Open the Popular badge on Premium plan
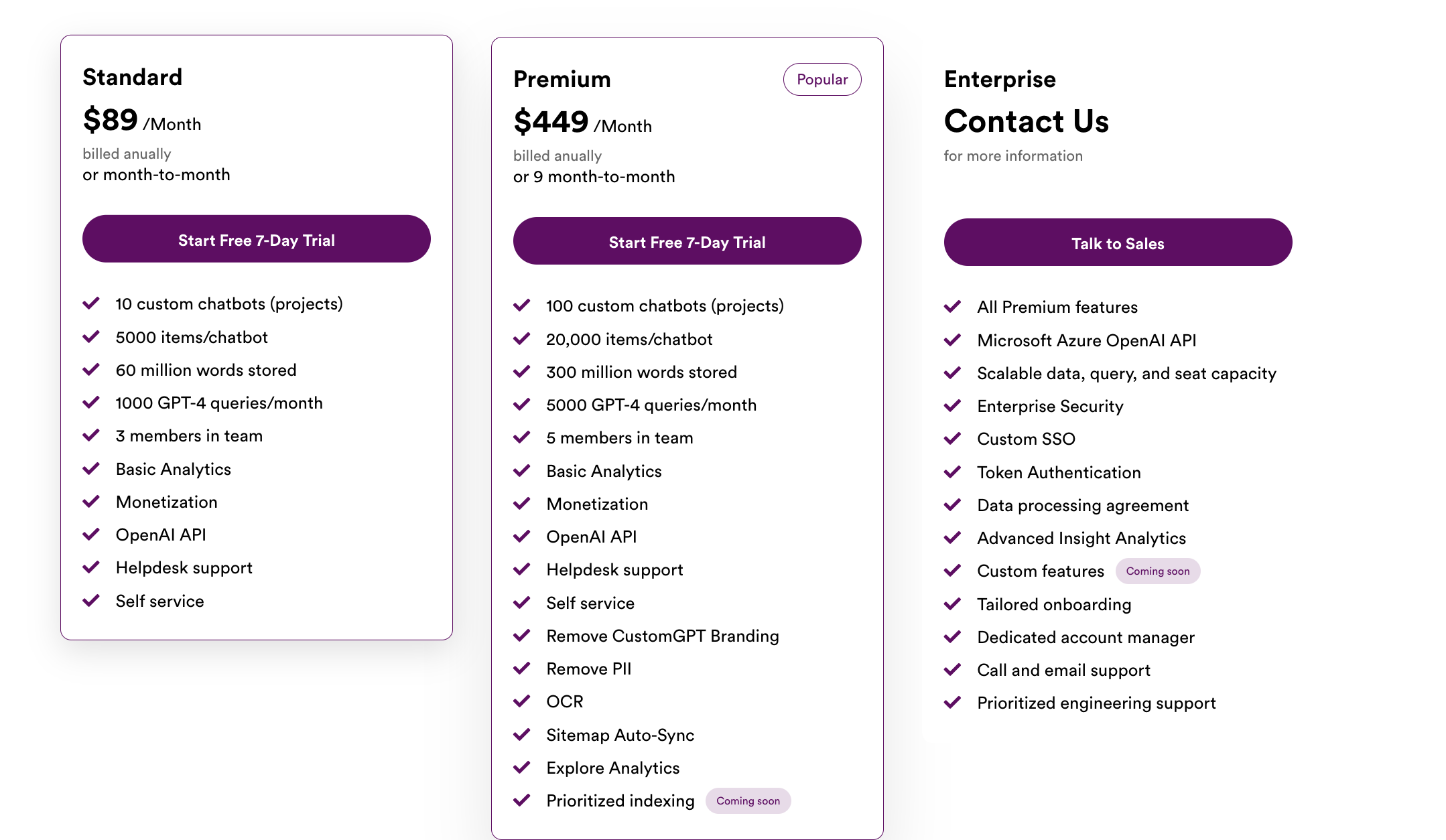The width and height of the screenshot is (1446, 840). point(822,78)
